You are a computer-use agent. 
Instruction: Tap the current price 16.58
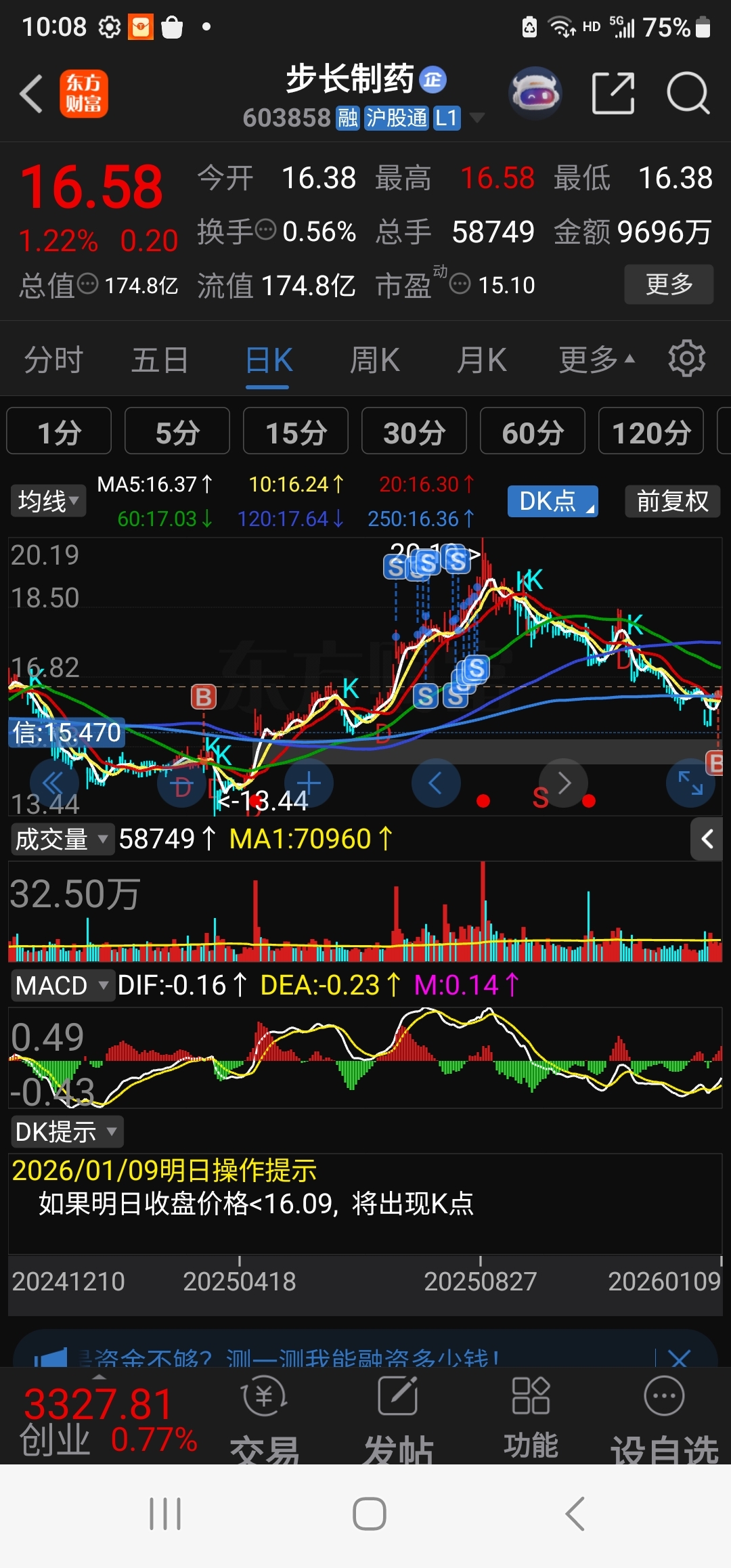click(91, 186)
